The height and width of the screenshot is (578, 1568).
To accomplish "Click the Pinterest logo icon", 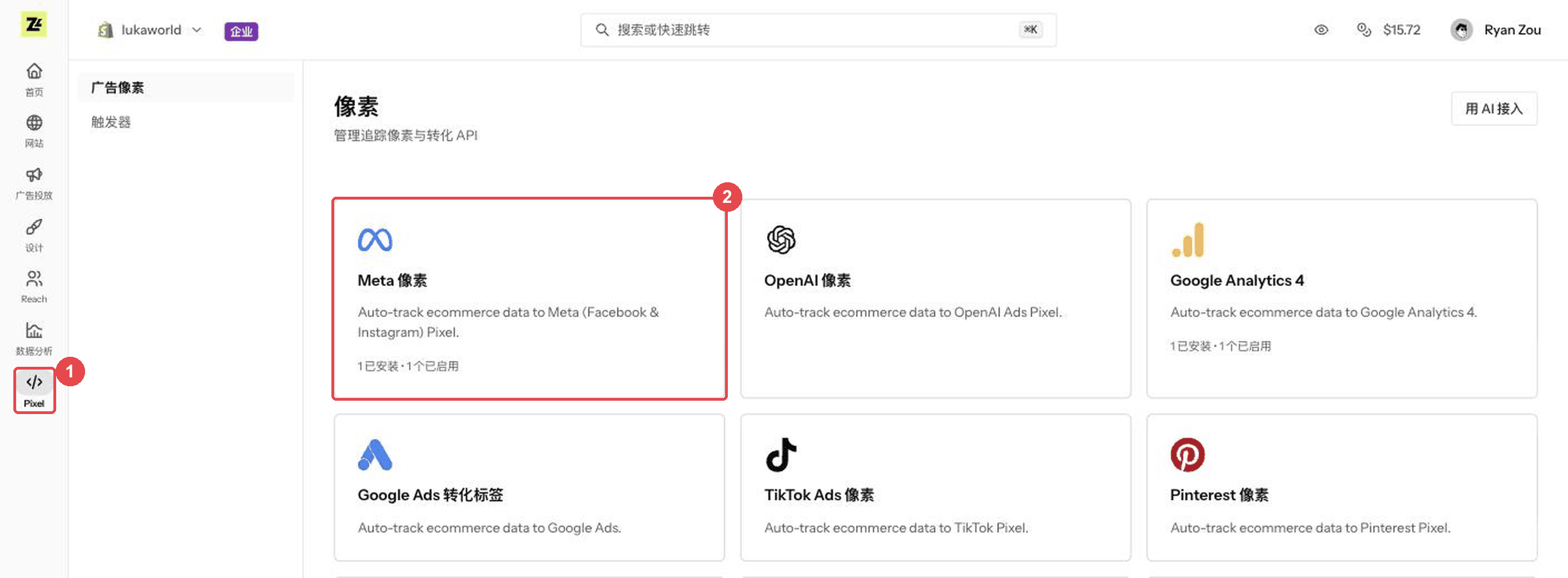I will 1188,455.
